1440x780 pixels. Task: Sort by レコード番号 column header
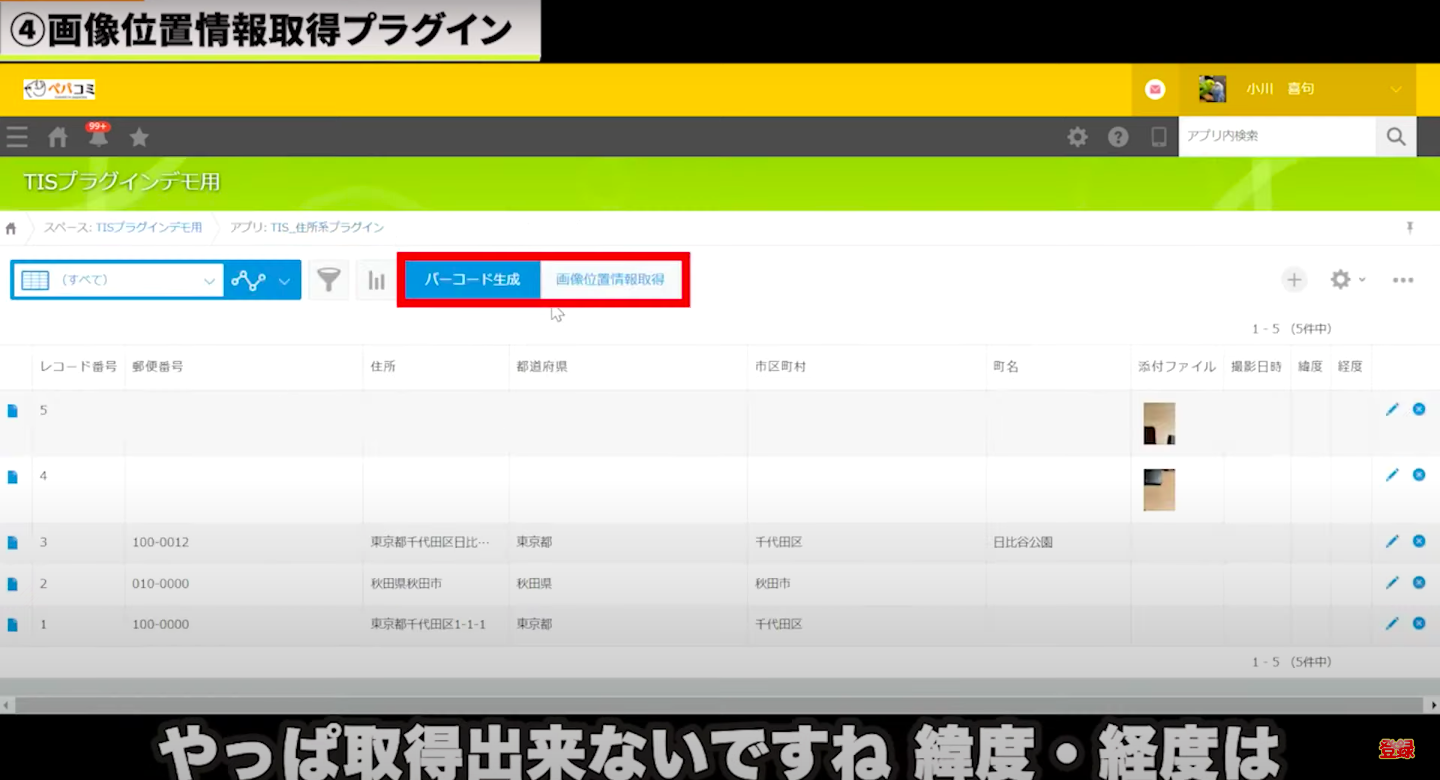[x=78, y=367]
